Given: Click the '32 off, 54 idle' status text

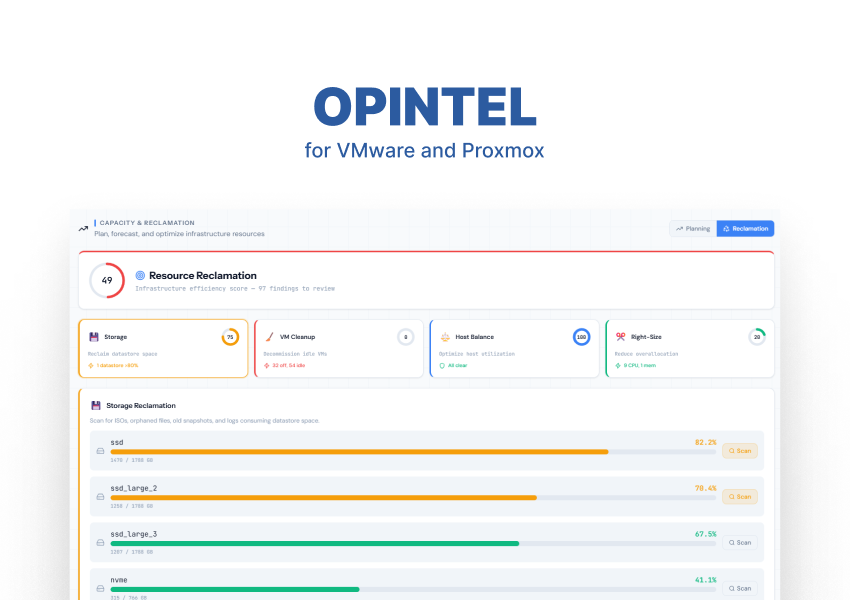Looking at the screenshot, I should tap(288, 365).
